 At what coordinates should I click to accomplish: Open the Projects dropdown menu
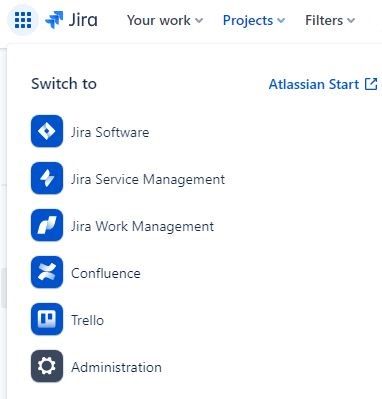point(254,20)
